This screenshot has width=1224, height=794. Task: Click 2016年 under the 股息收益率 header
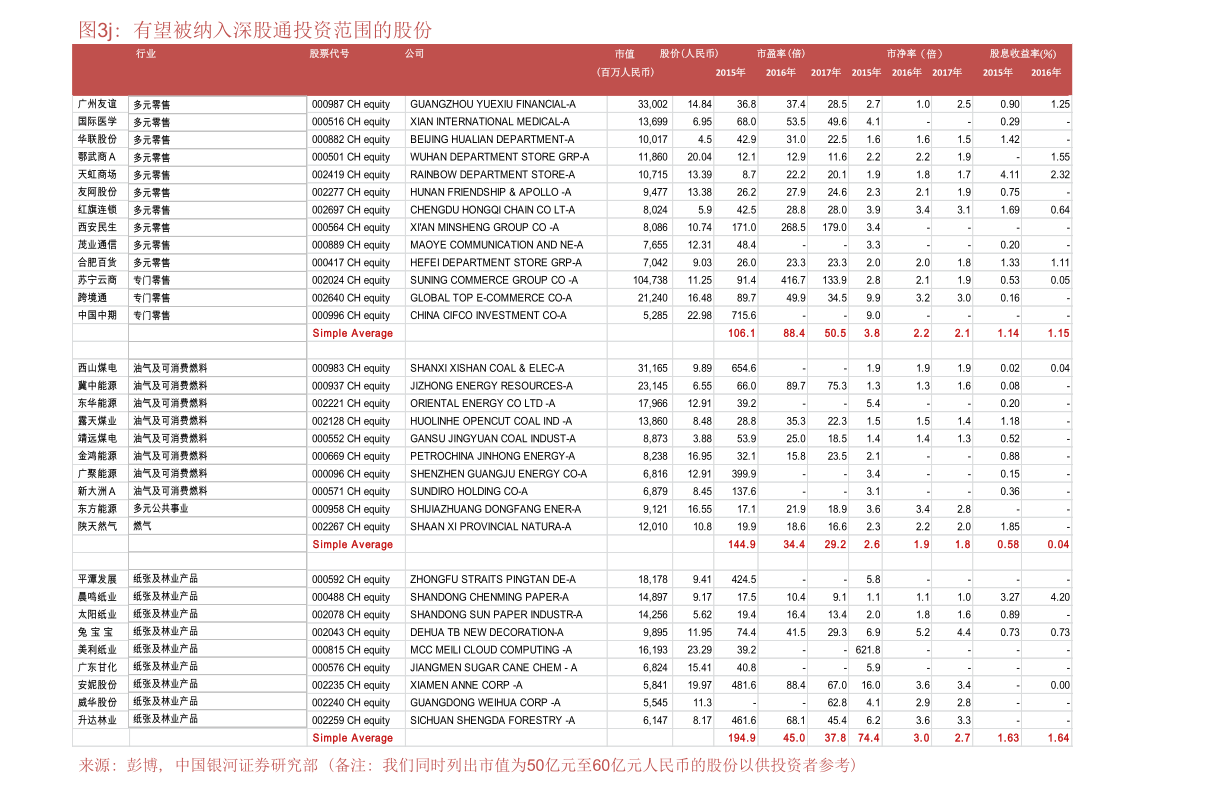(x=1046, y=72)
